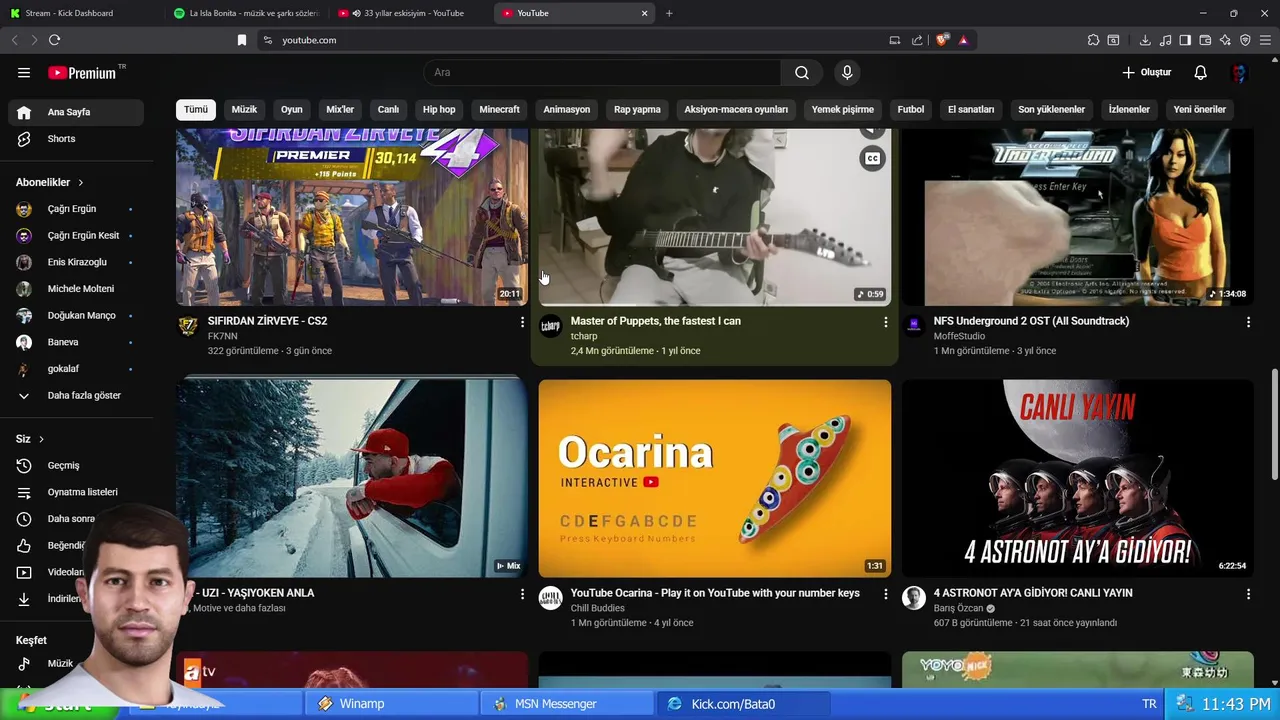
Task: Open Shorts in the sidebar
Action: point(76,139)
